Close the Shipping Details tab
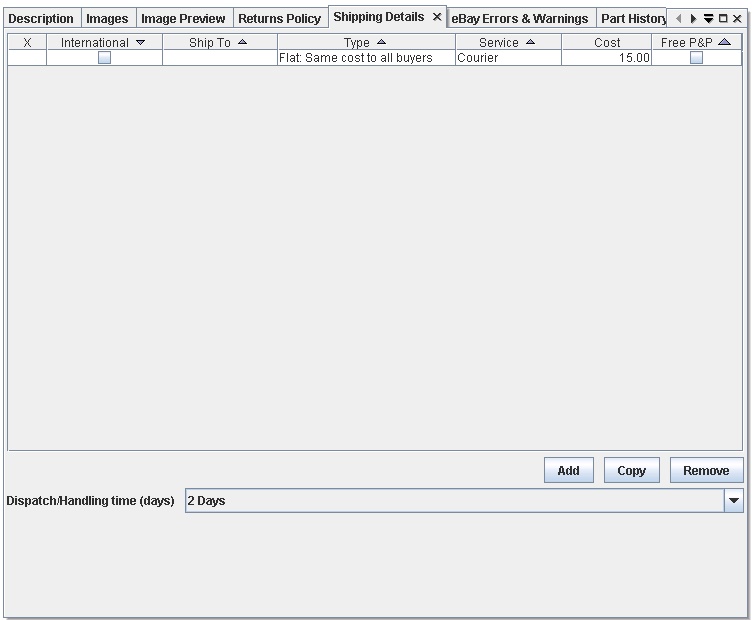The image size is (752, 620). [x=437, y=17]
